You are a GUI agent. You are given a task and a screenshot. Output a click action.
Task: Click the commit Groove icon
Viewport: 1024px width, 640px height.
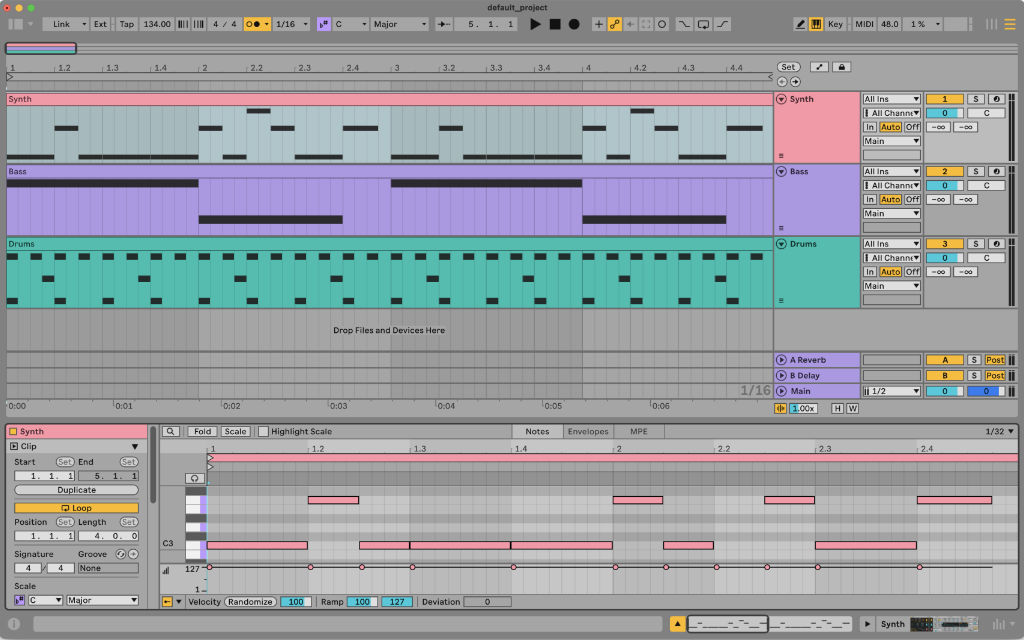click(133, 554)
